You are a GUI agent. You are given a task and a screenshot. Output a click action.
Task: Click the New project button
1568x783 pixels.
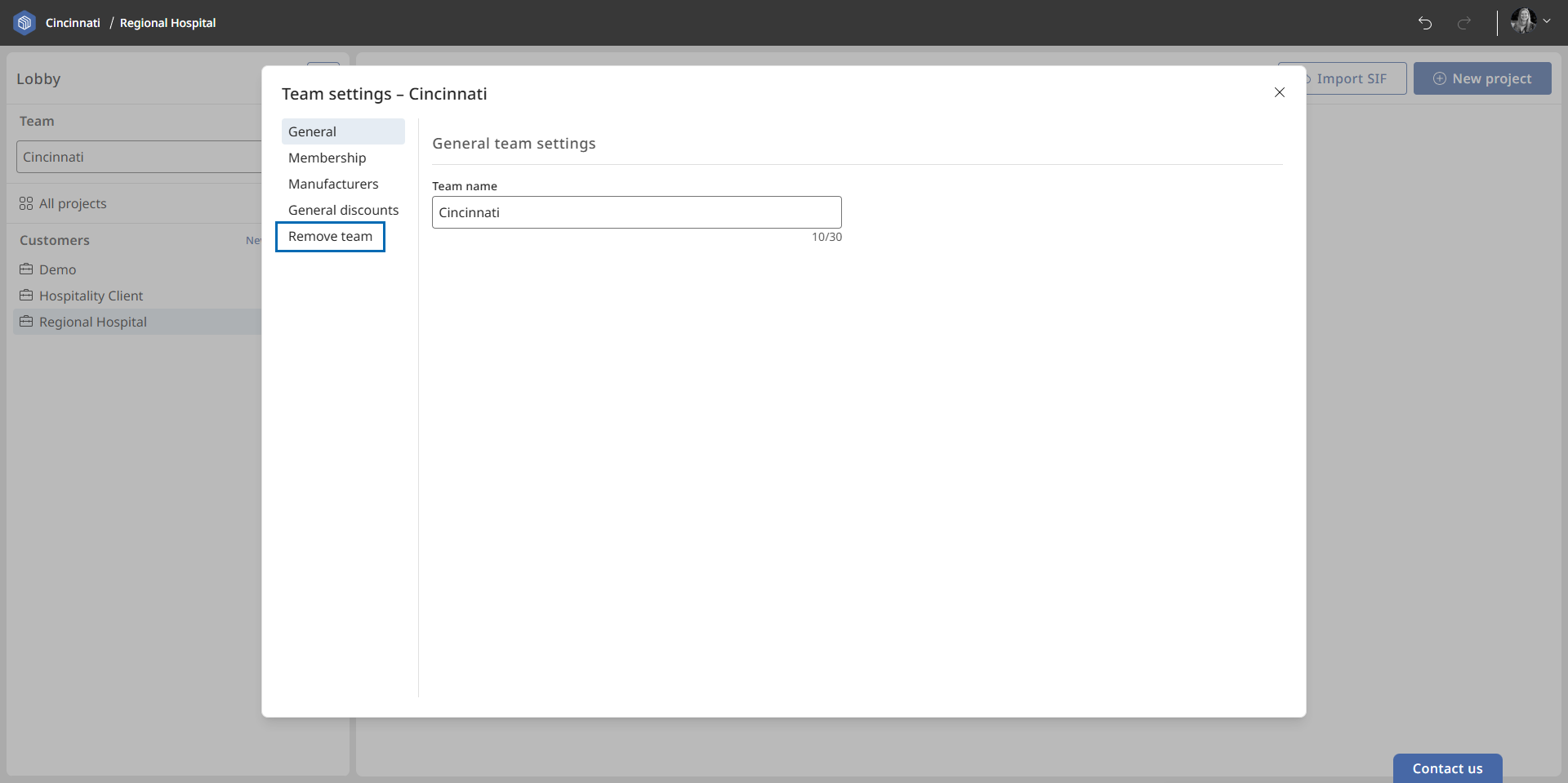click(1482, 78)
